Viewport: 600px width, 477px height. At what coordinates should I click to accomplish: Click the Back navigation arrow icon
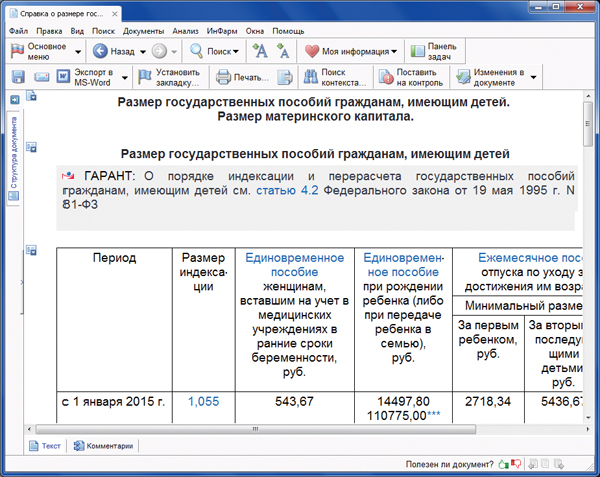(x=97, y=51)
